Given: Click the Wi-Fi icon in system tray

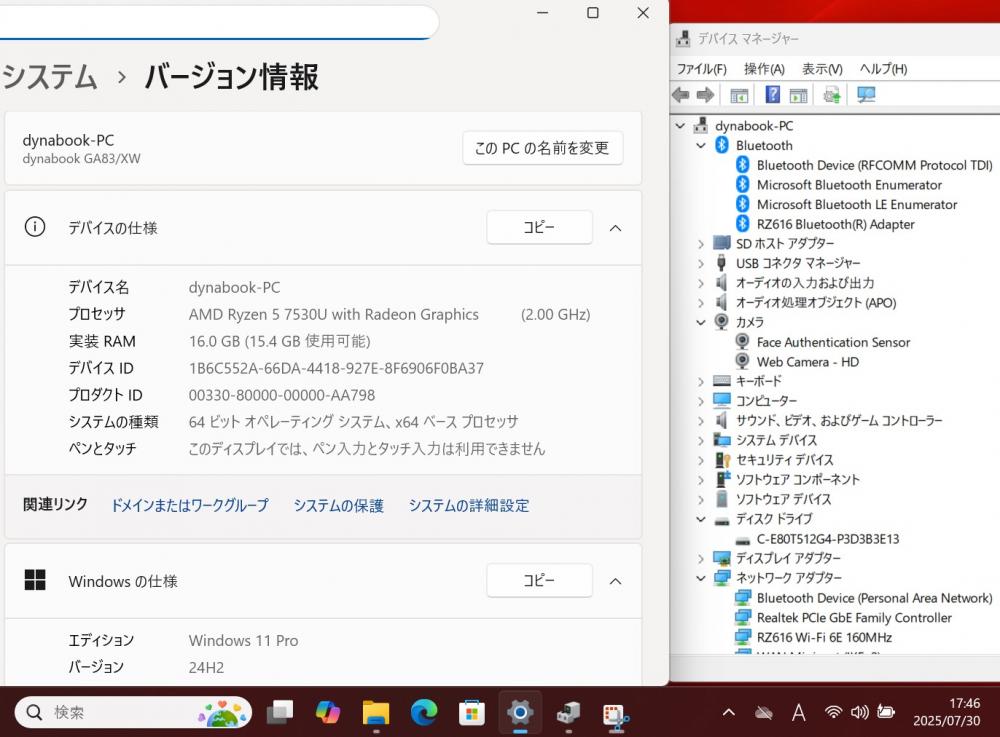Looking at the screenshot, I should point(833,711).
